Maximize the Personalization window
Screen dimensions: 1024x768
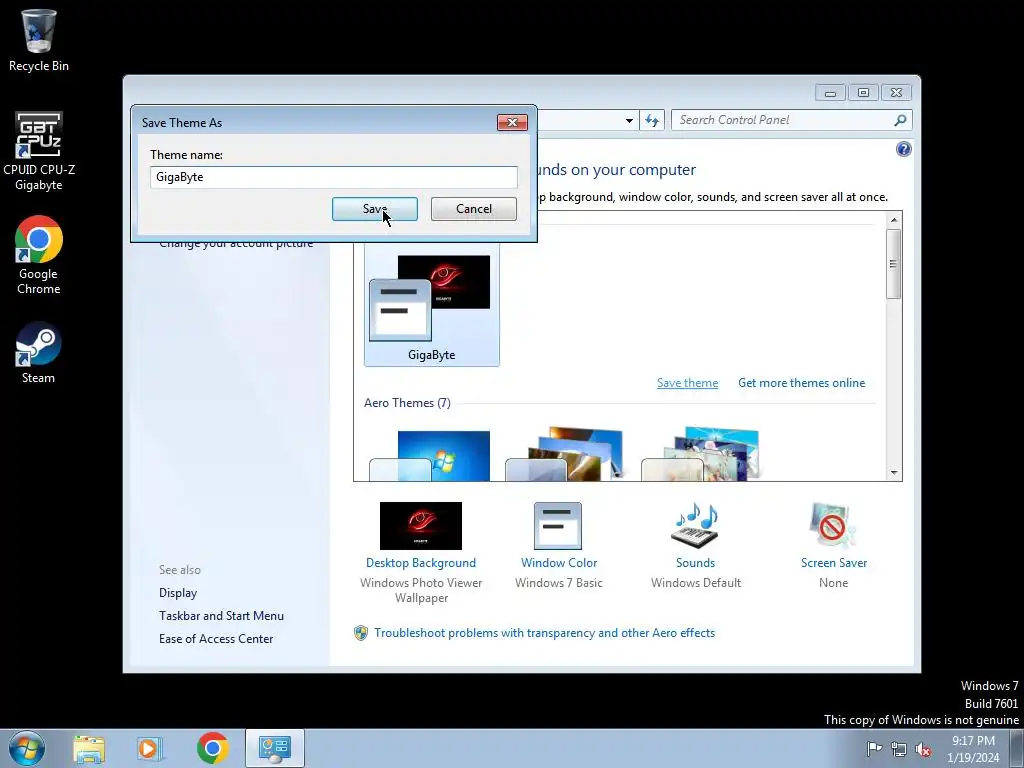(863, 93)
